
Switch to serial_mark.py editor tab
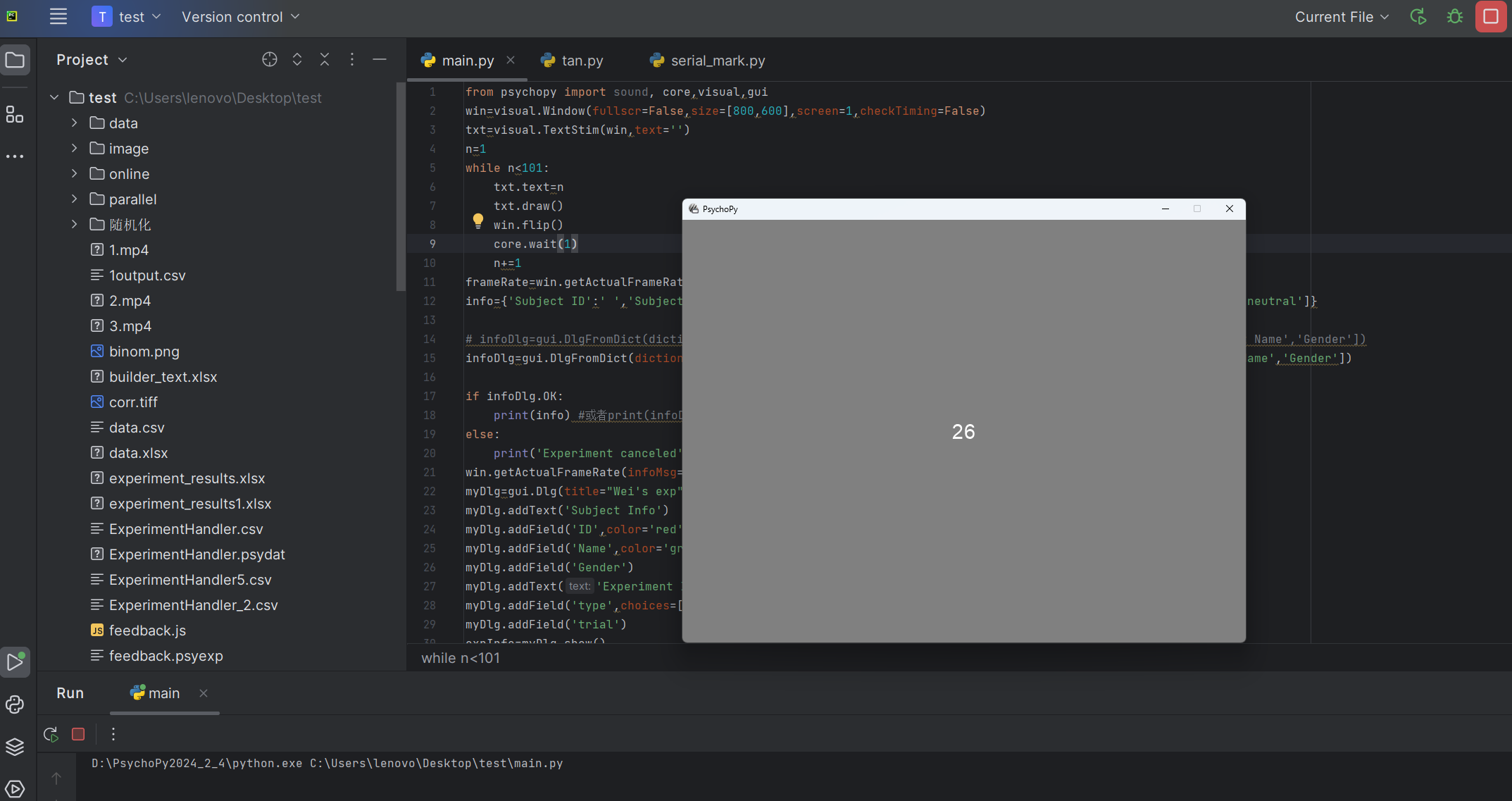tap(717, 61)
